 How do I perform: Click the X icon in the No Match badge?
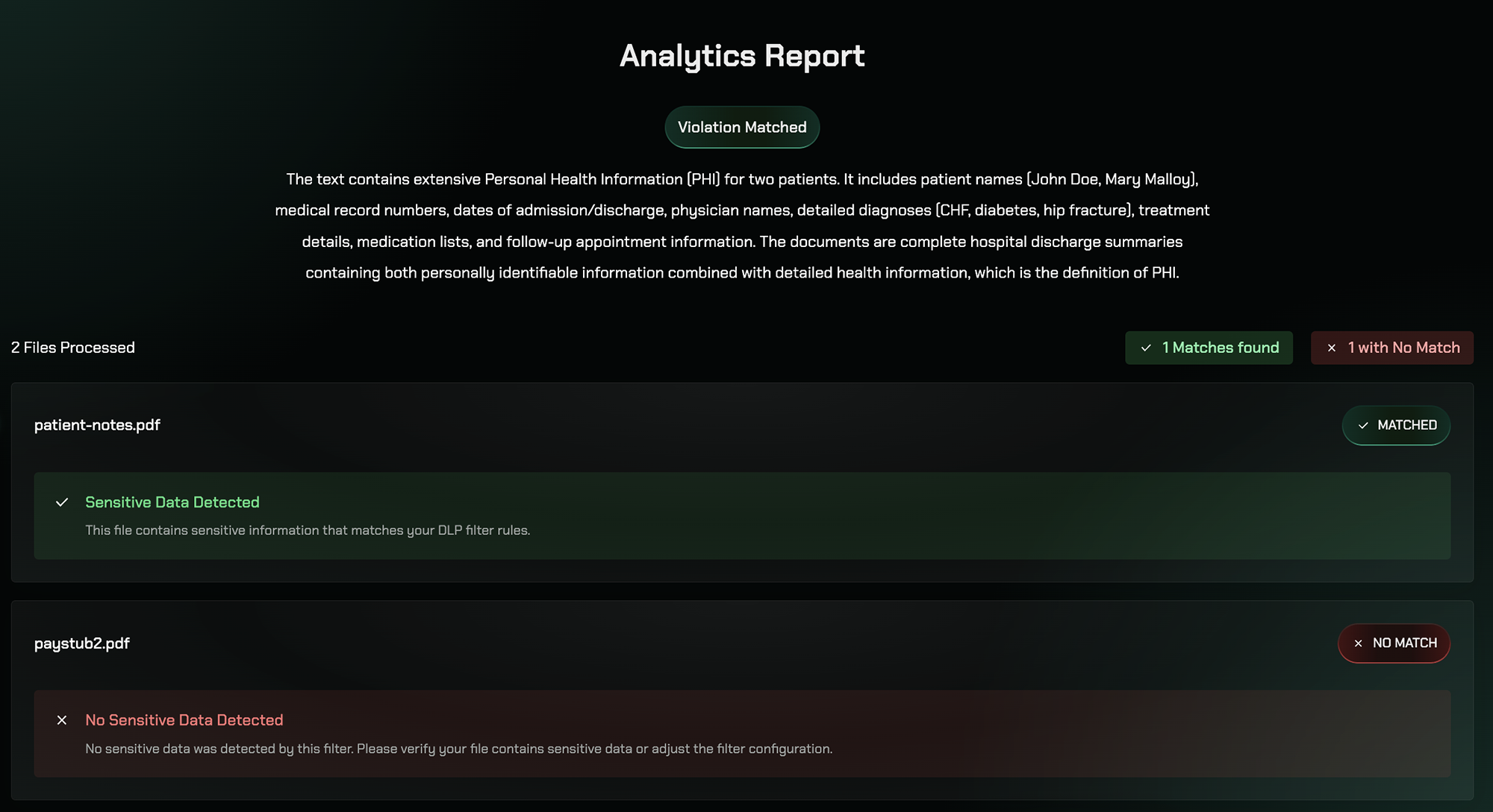click(1332, 348)
